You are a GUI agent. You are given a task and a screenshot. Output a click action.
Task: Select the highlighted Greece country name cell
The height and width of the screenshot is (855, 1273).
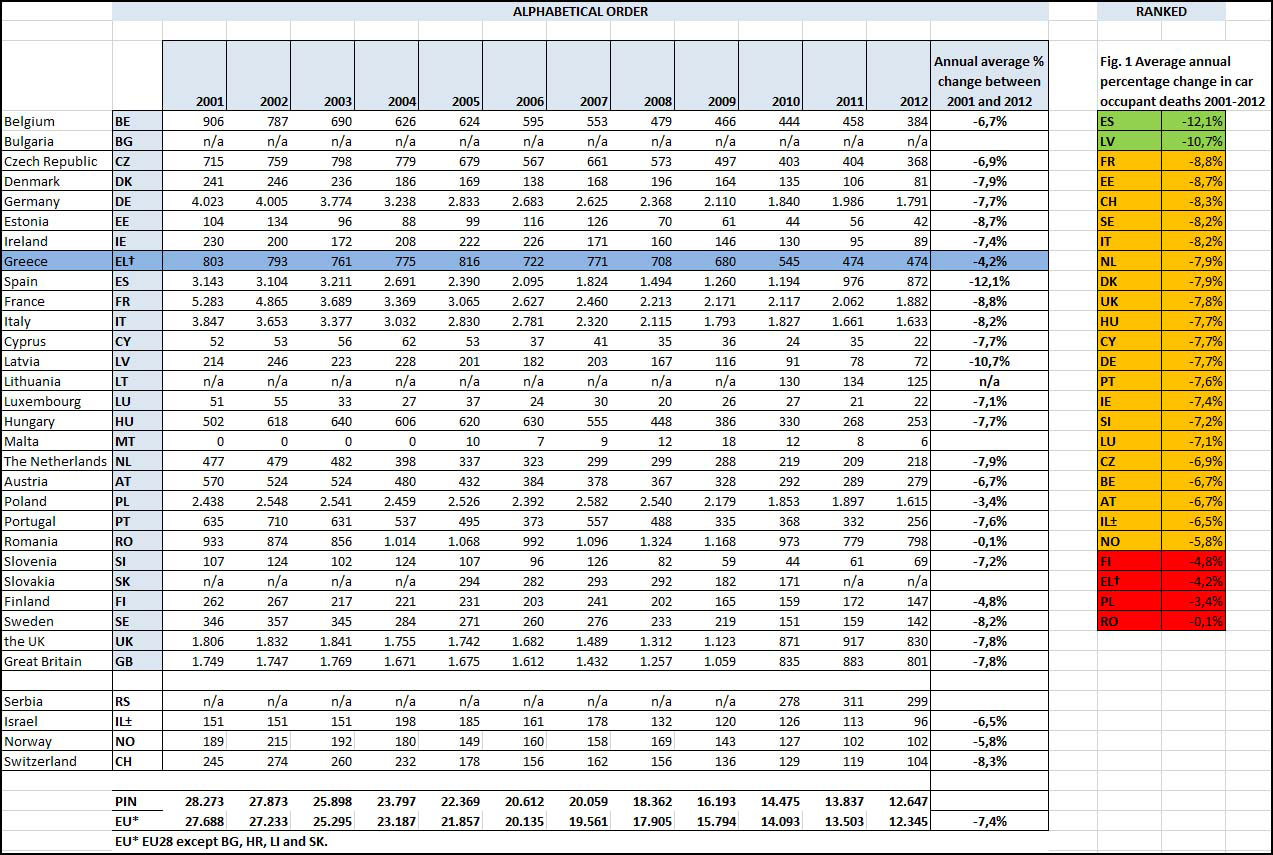56,261
